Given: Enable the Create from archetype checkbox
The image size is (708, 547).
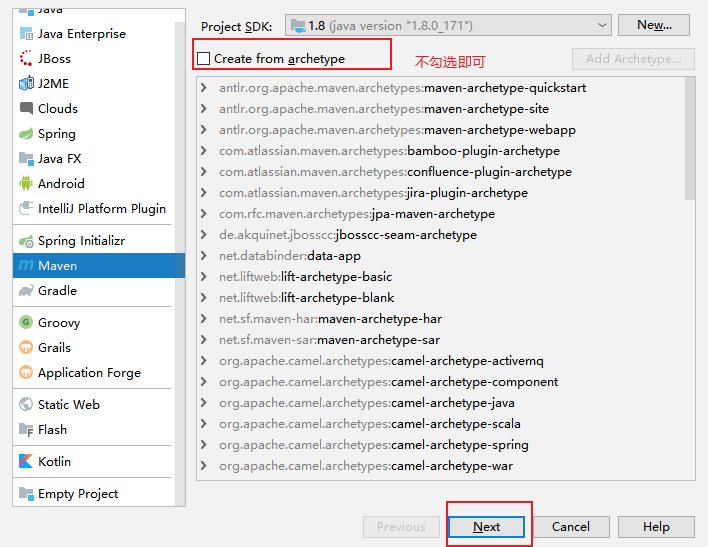Looking at the screenshot, I should [x=204, y=59].
